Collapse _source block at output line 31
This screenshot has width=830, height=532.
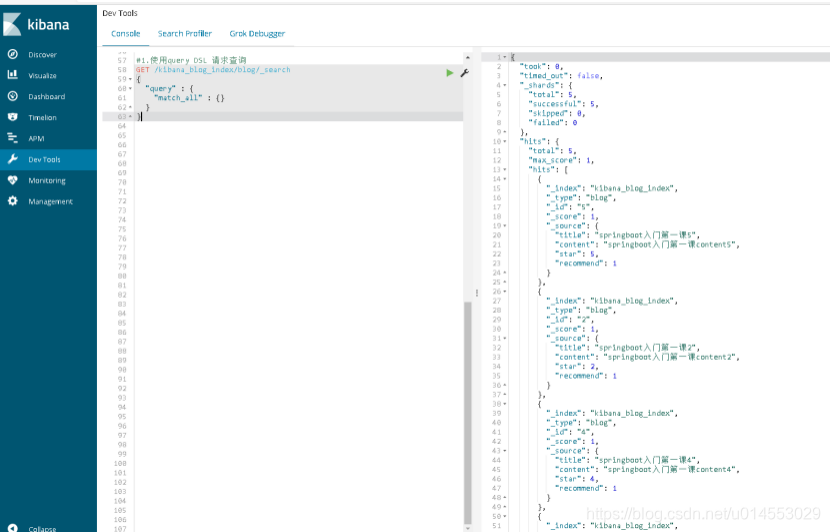tap(505, 338)
